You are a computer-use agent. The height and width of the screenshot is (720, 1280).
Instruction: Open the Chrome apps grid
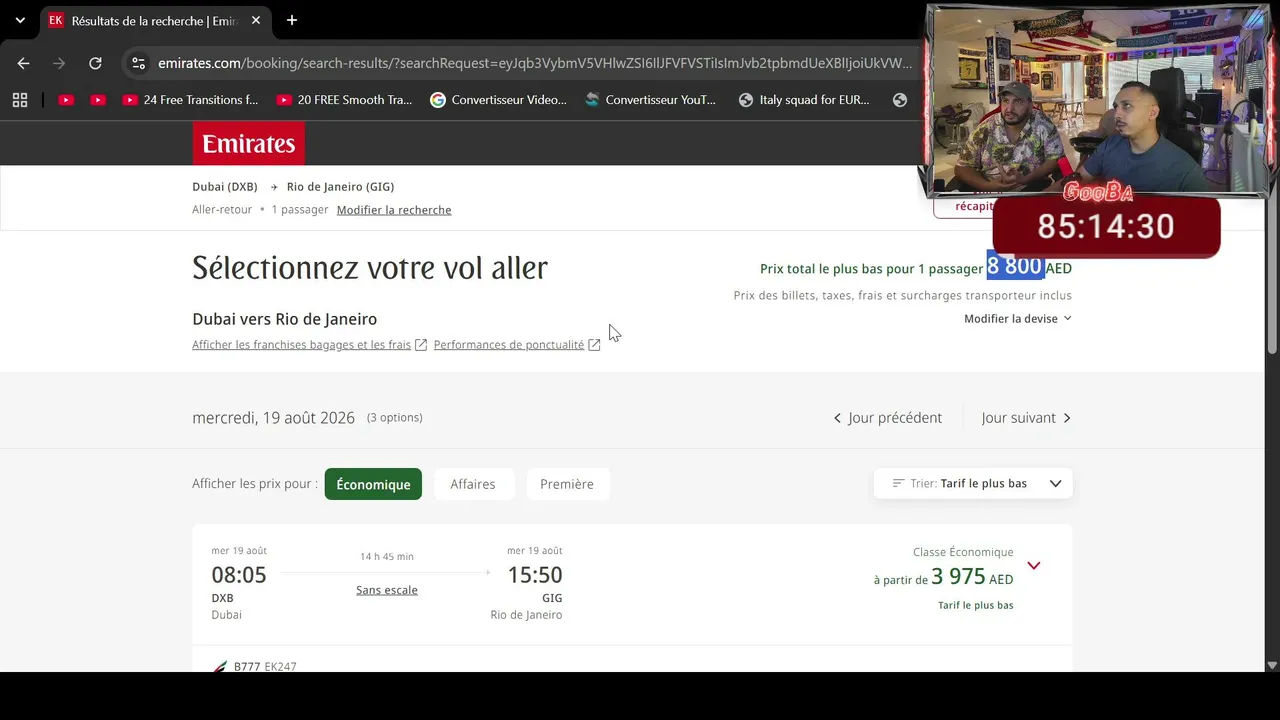20,100
